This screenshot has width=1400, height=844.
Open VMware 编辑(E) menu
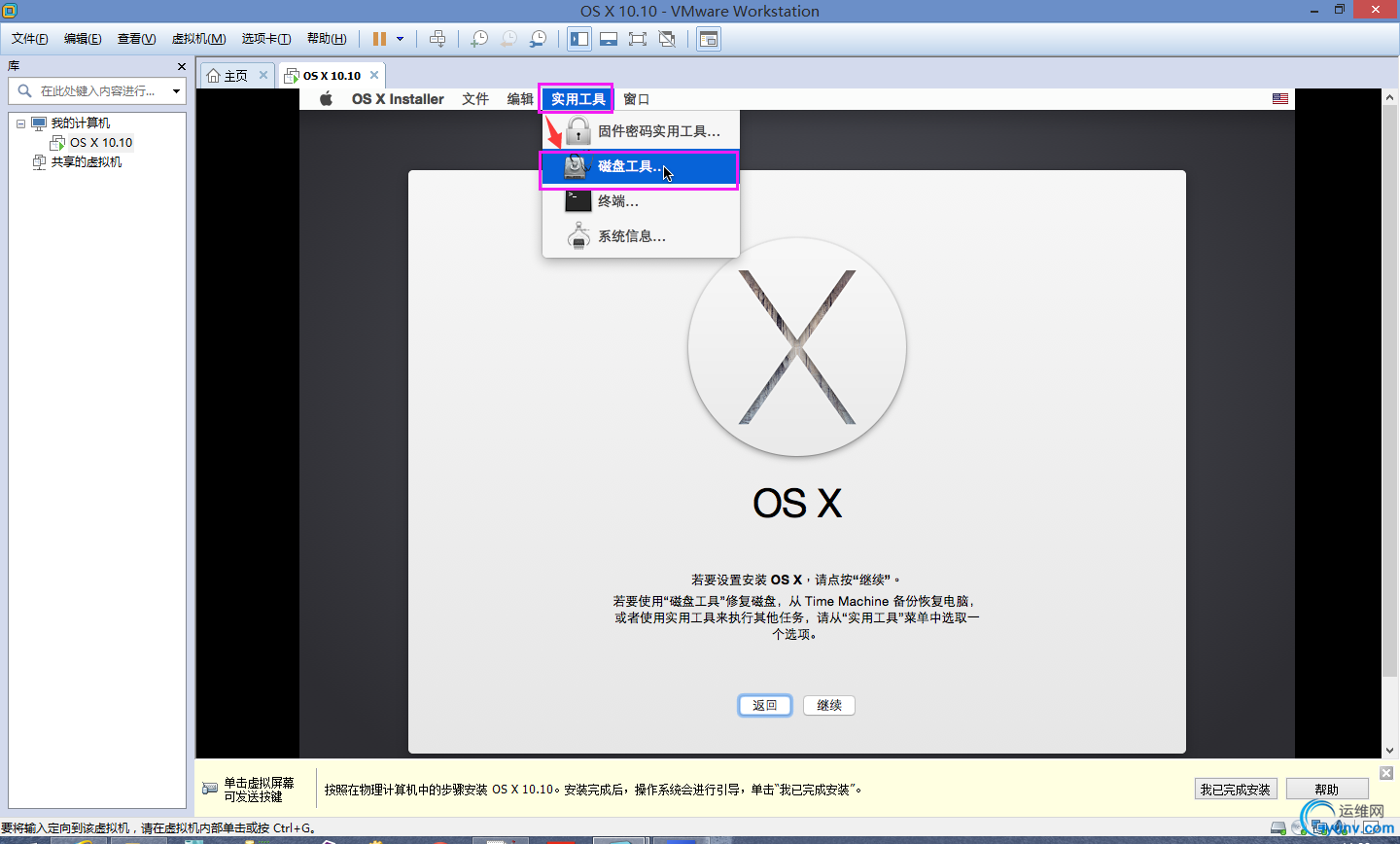pyautogui.click(x=83, y=39)
